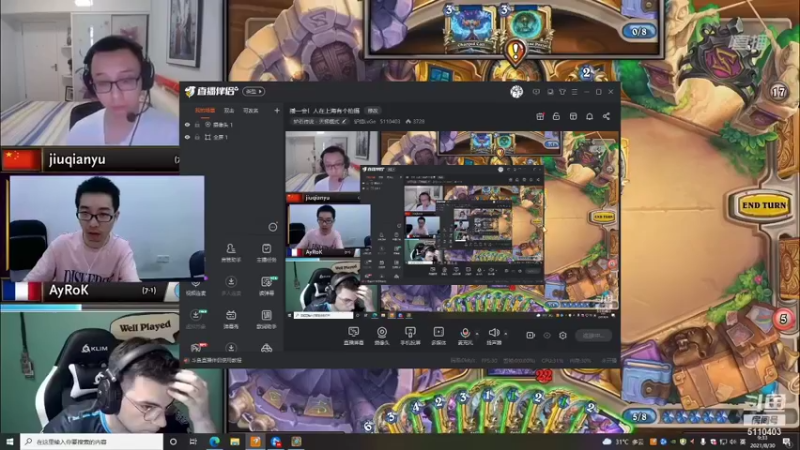Click the circular icon above tools grid
Image resolution: width=800 pixels, height=450 pixels.
click(273, 227)
